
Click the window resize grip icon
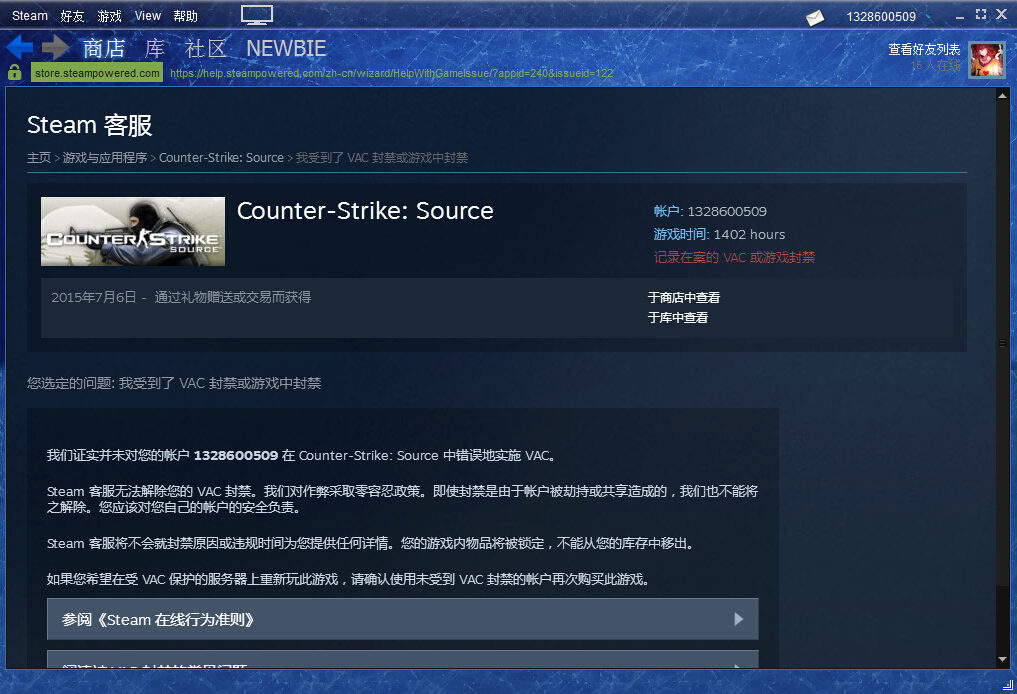pos(1008,684)
